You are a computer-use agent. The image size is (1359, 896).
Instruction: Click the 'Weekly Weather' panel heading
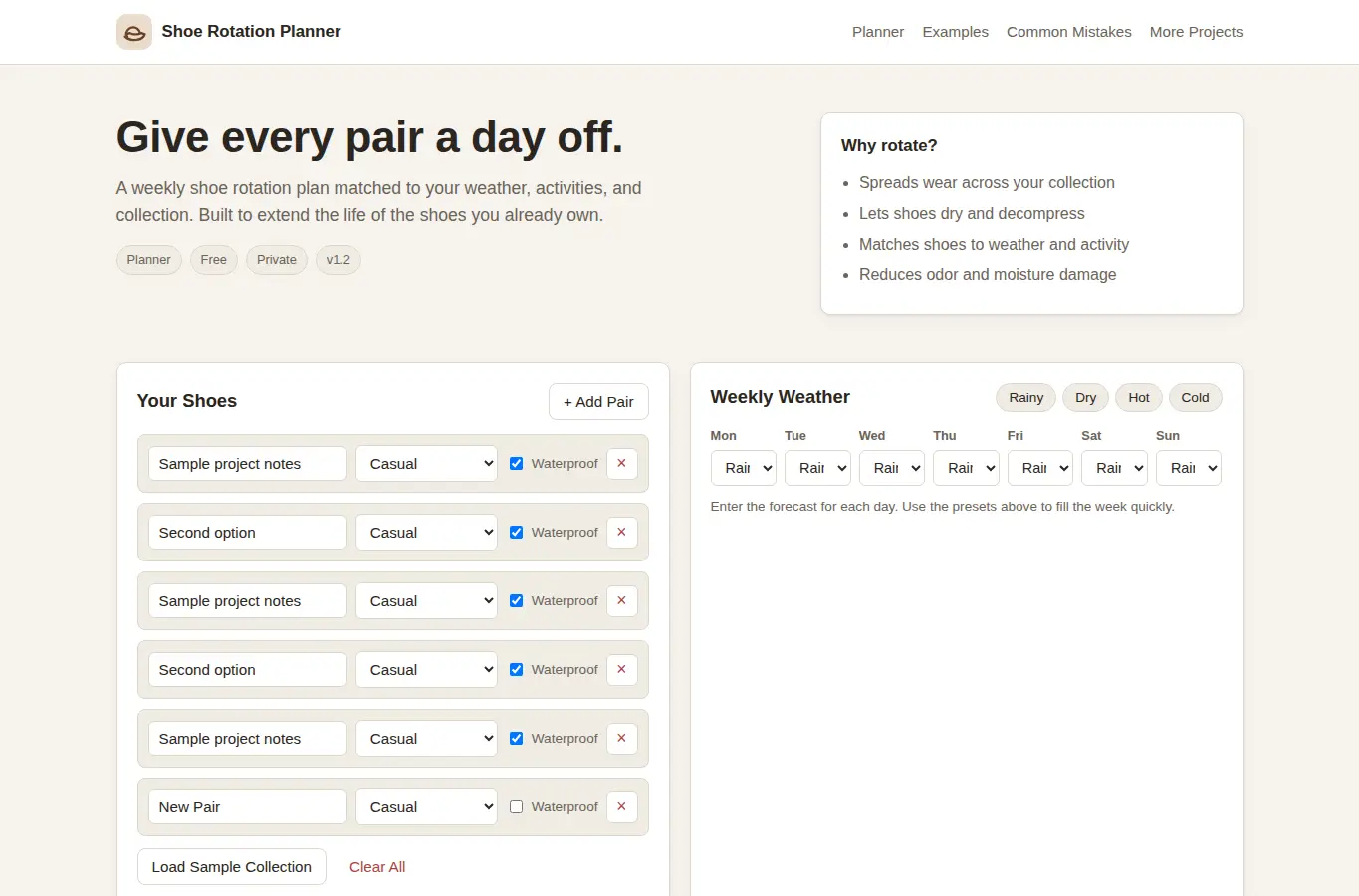[780, 397]
